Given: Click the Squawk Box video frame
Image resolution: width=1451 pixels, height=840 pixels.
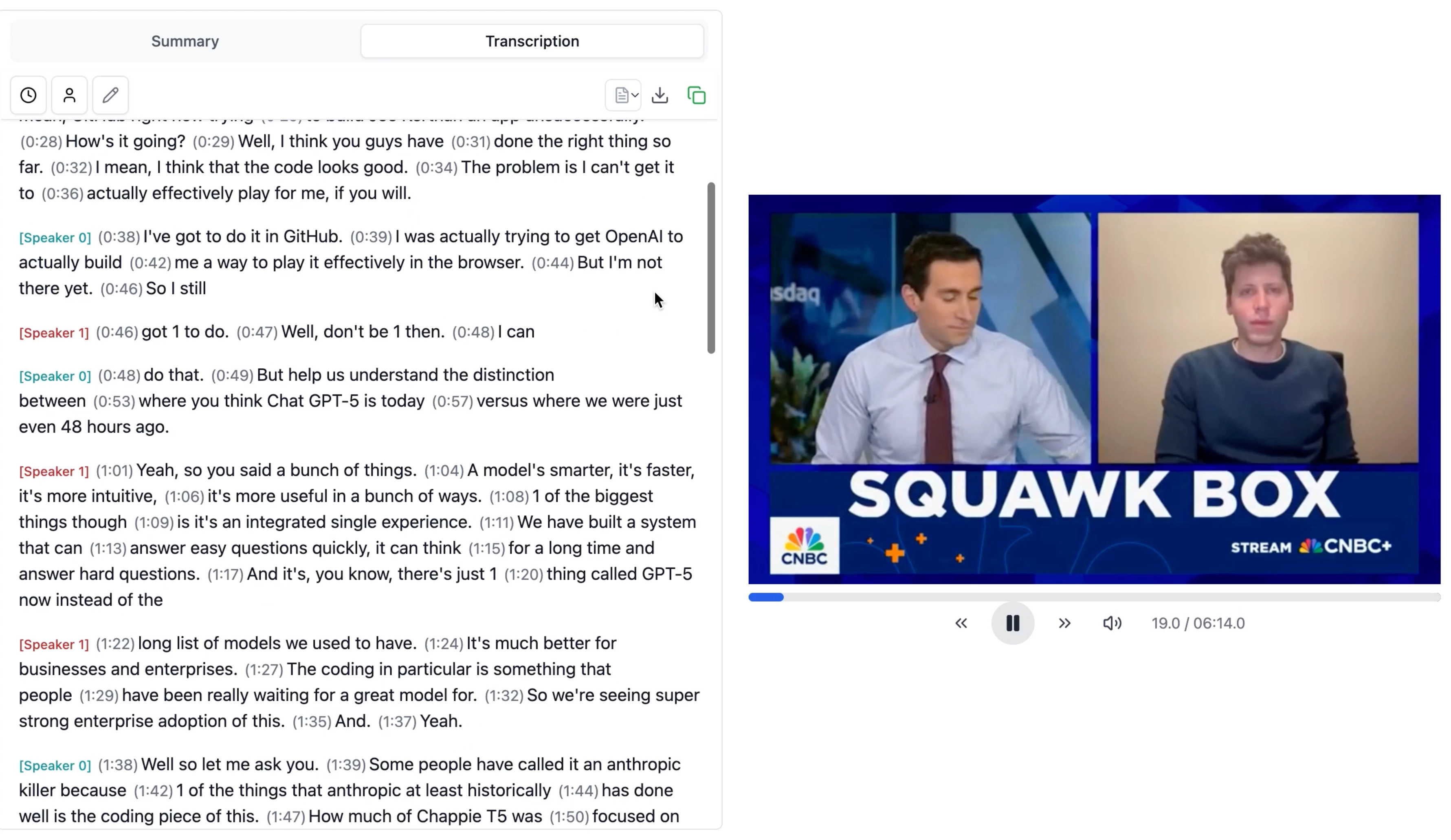Looking at the screenshot, I should click(1094, 389).
